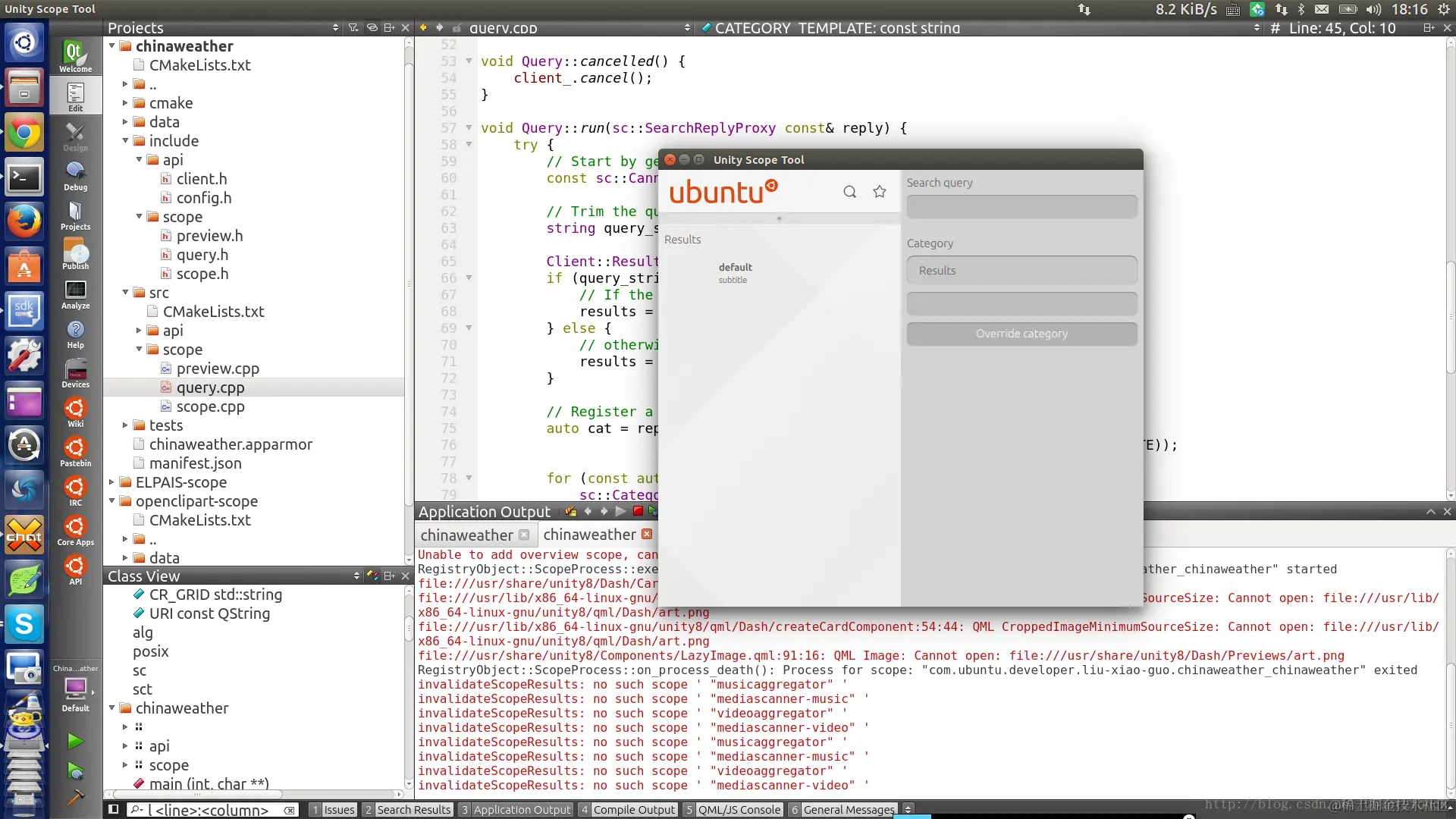The height and width of the screenshot is (819, 1456).
Task: Expand the tests folder
Action: click(125, 425)
